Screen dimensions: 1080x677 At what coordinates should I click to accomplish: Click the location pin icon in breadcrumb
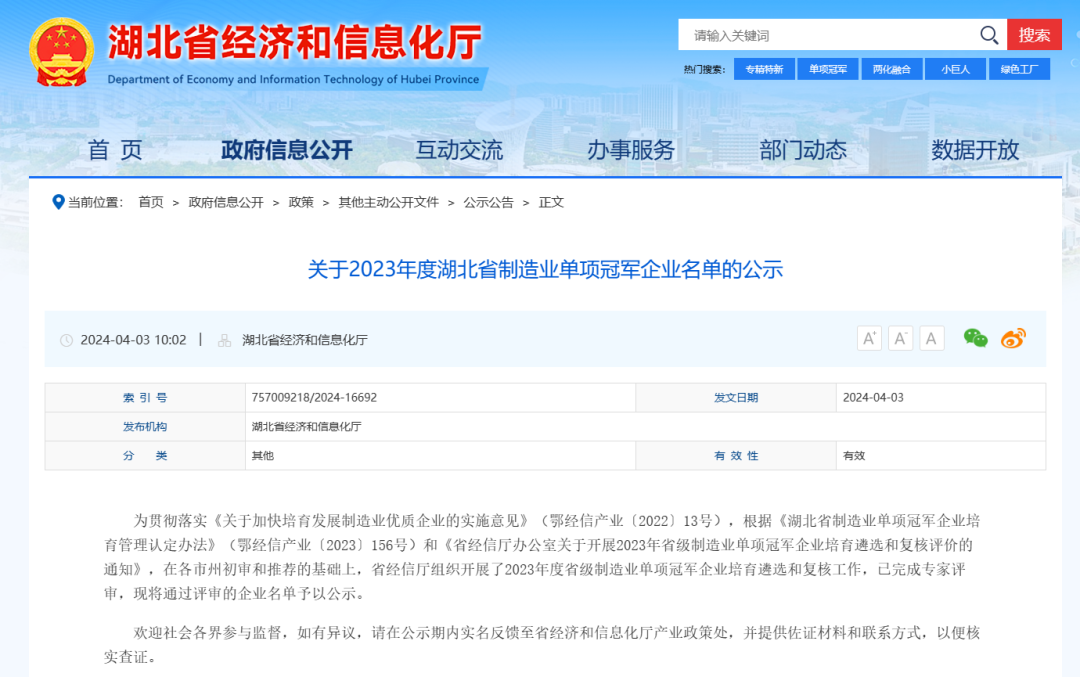pyautogui.click(x=58, y=202)
